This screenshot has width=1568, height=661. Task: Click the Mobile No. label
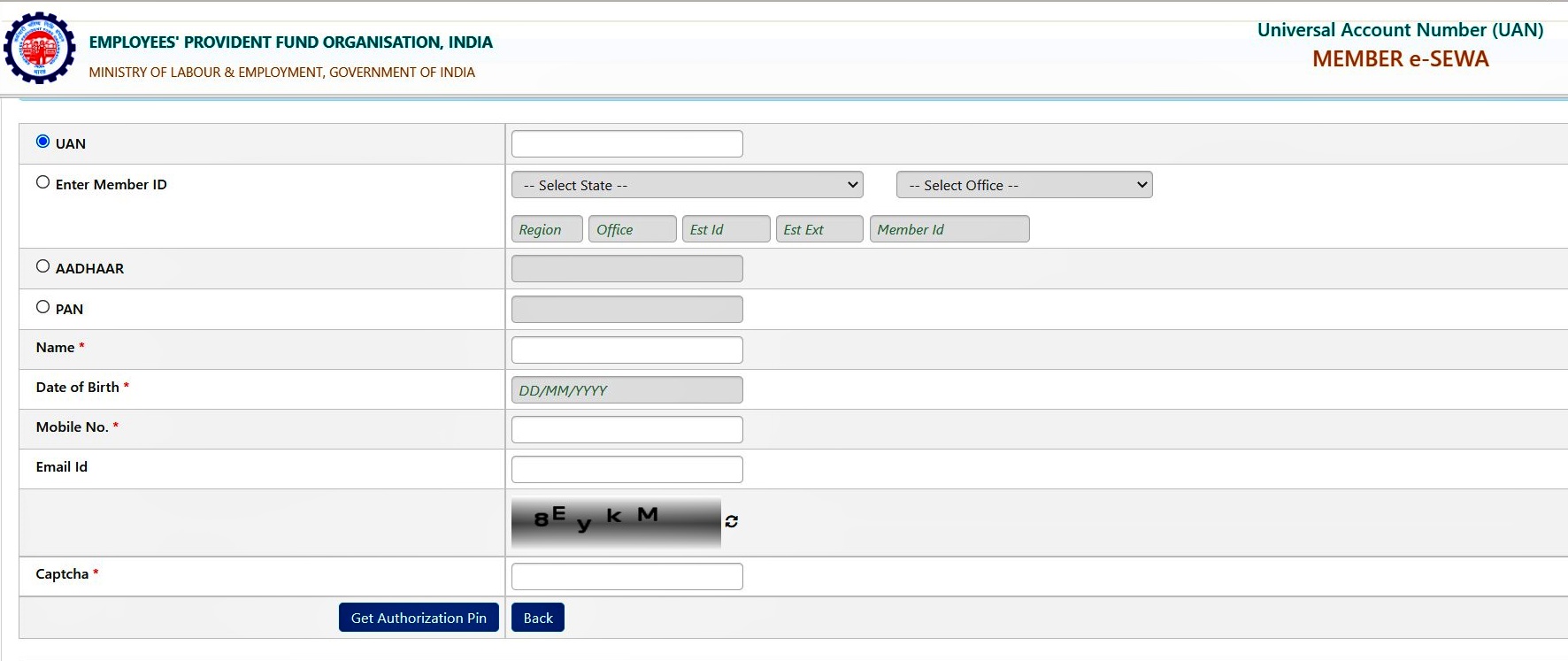(72, 427)
